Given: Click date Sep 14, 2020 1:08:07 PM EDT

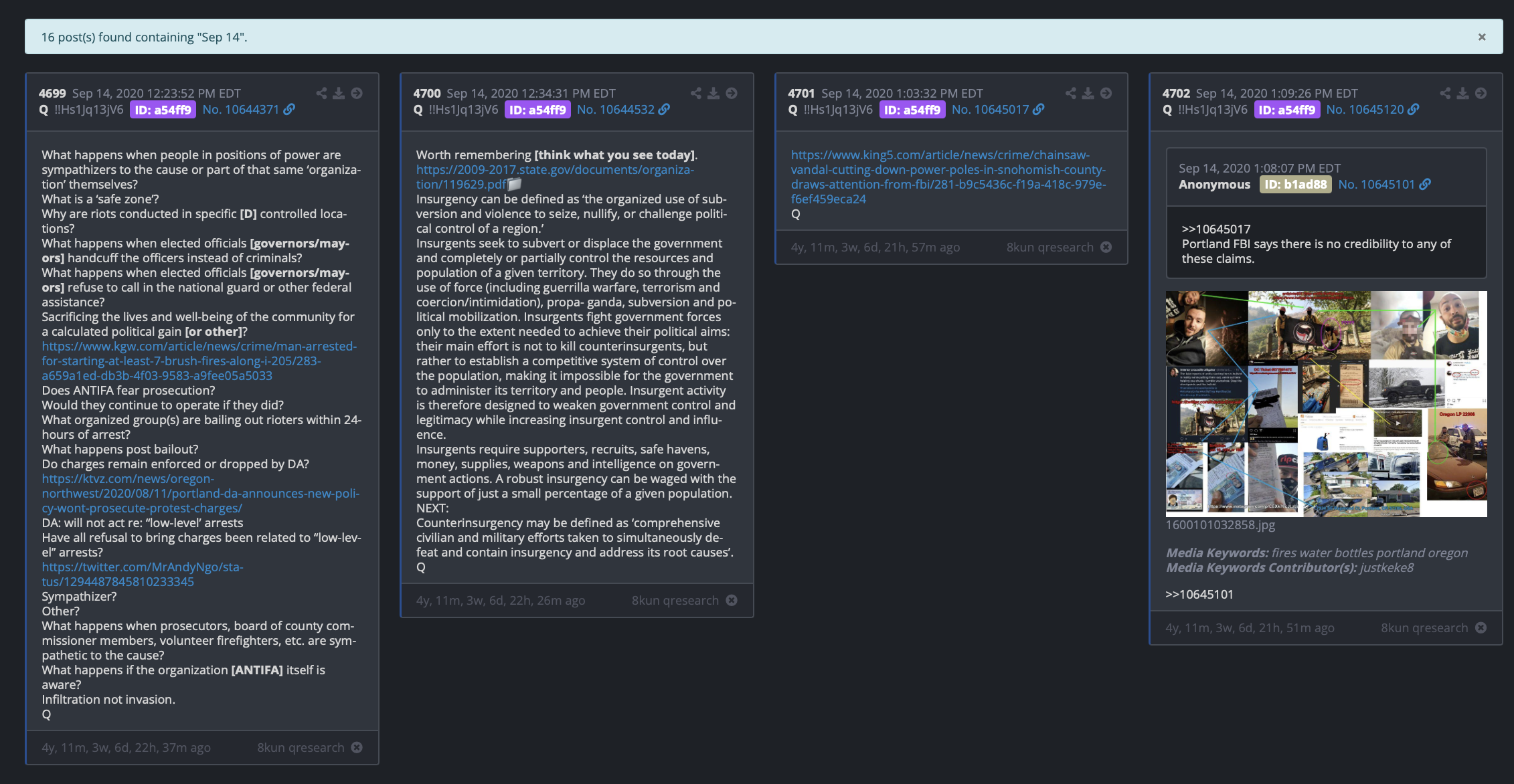Looking at the screenshot, I should point(1260,169).
